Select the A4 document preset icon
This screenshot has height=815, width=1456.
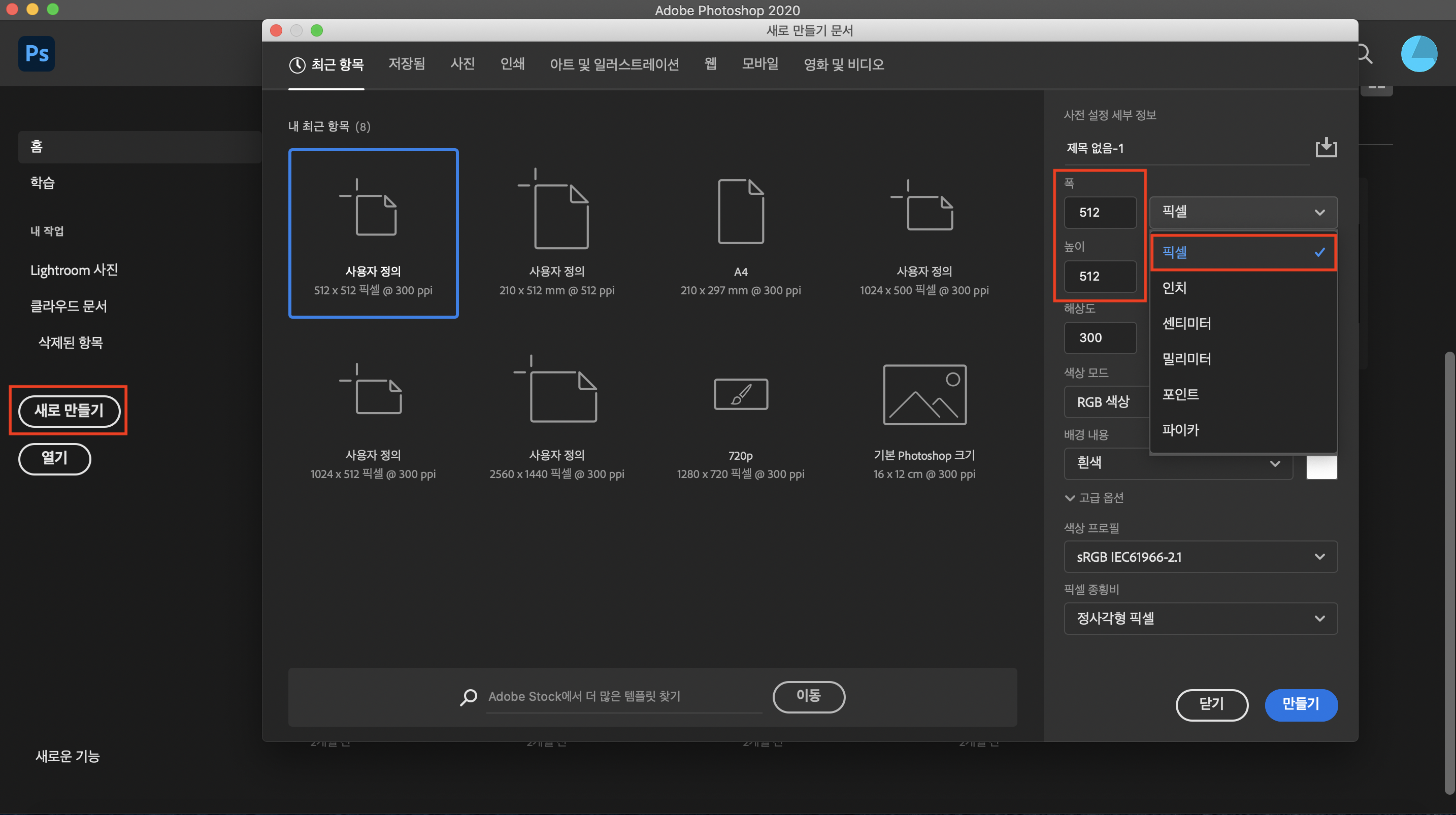pyautogui.click(x=740, y=212)
